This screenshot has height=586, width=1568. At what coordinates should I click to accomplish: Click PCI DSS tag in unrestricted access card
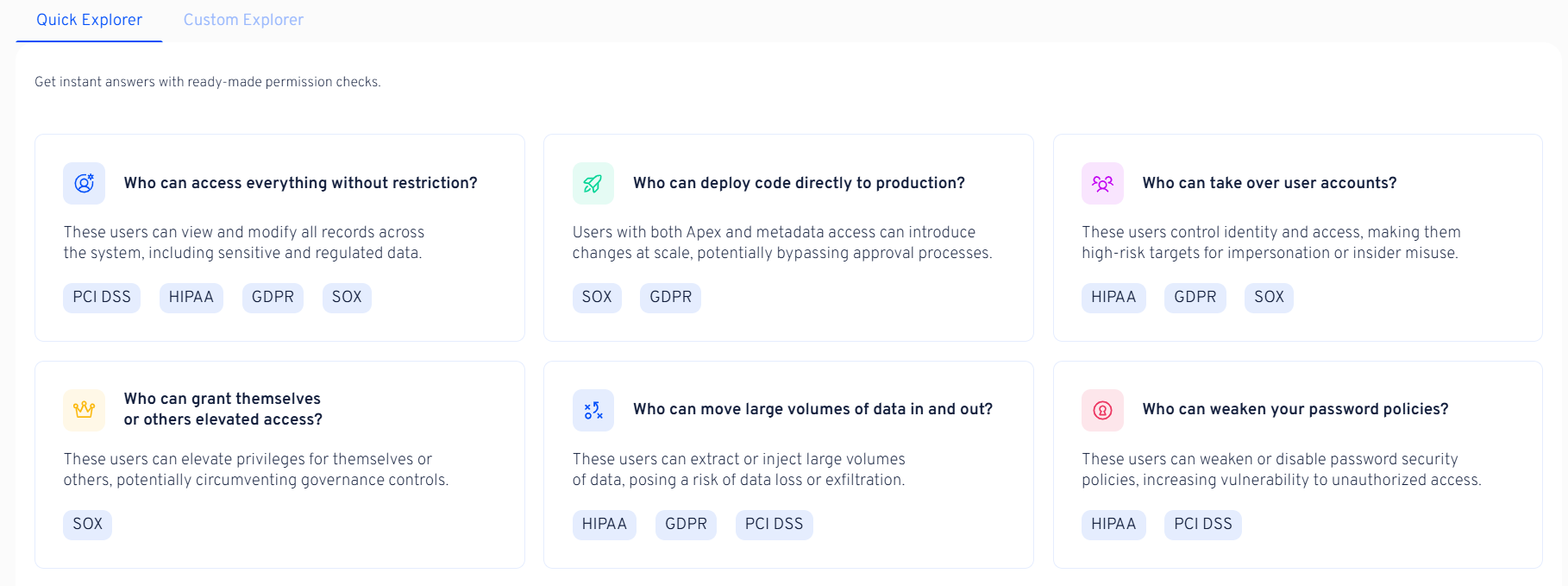102,297
